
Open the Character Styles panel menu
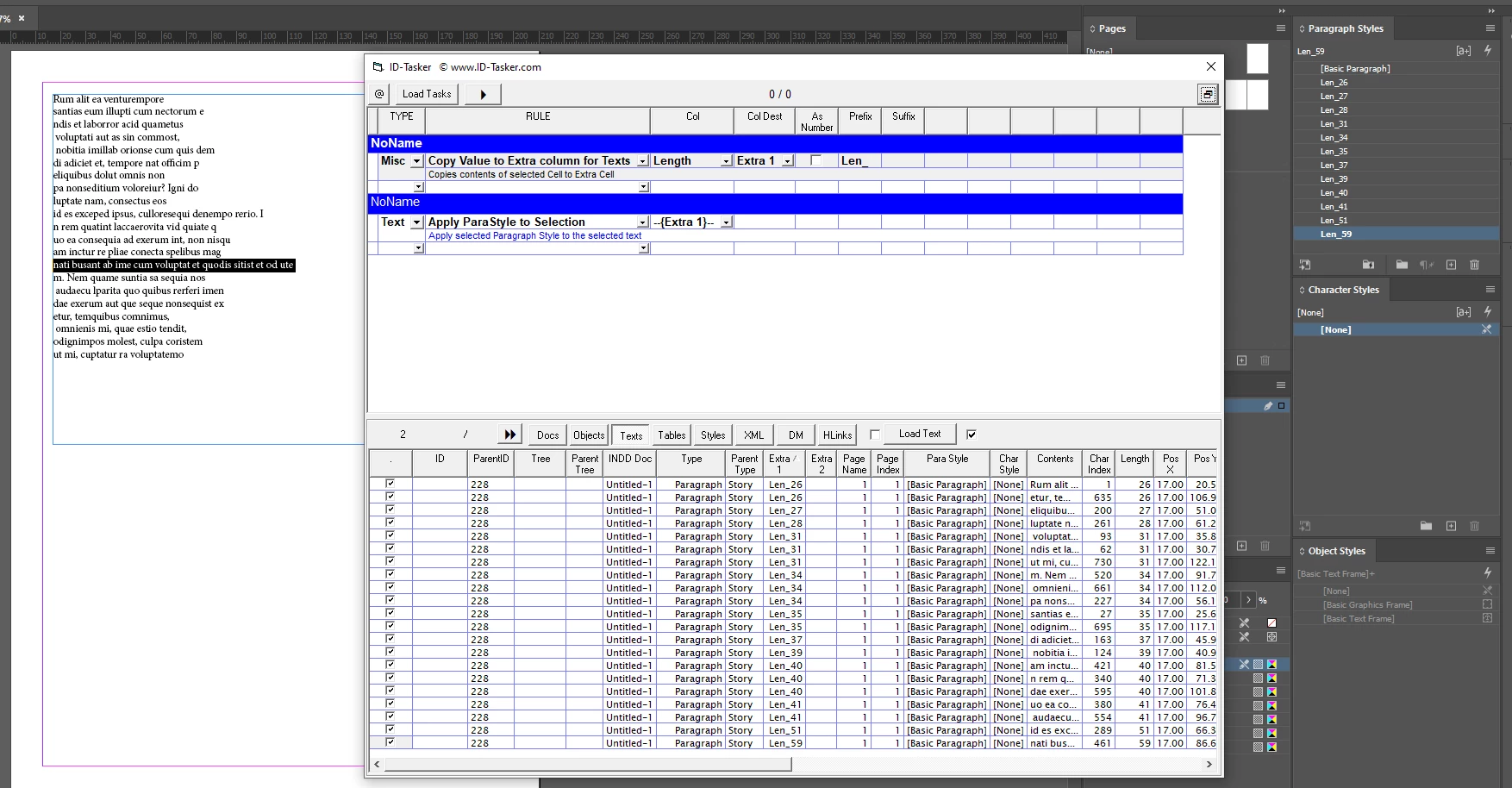[x=1490, y=290]
